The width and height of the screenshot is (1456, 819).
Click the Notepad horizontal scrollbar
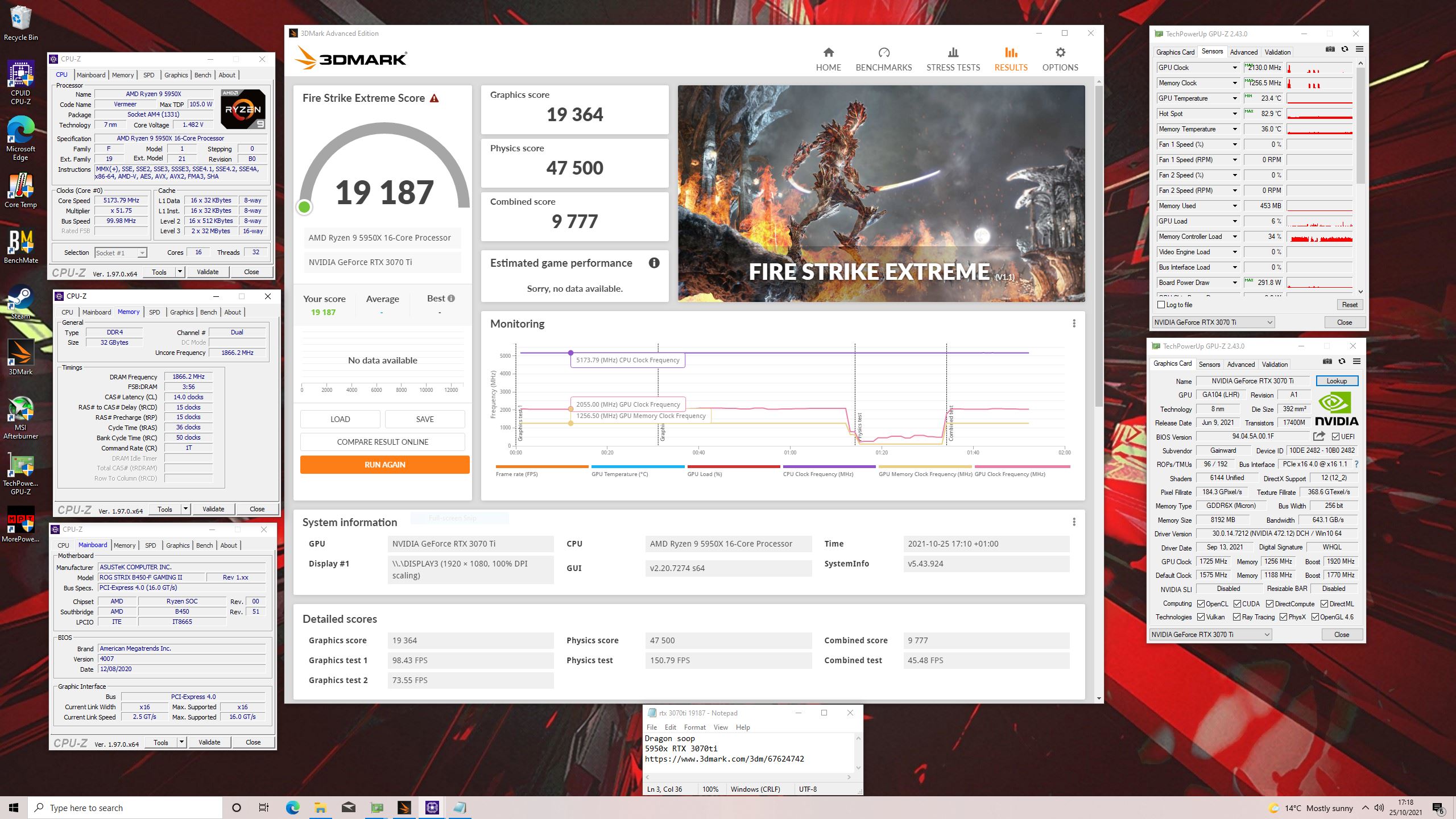[x=748, y=777]
